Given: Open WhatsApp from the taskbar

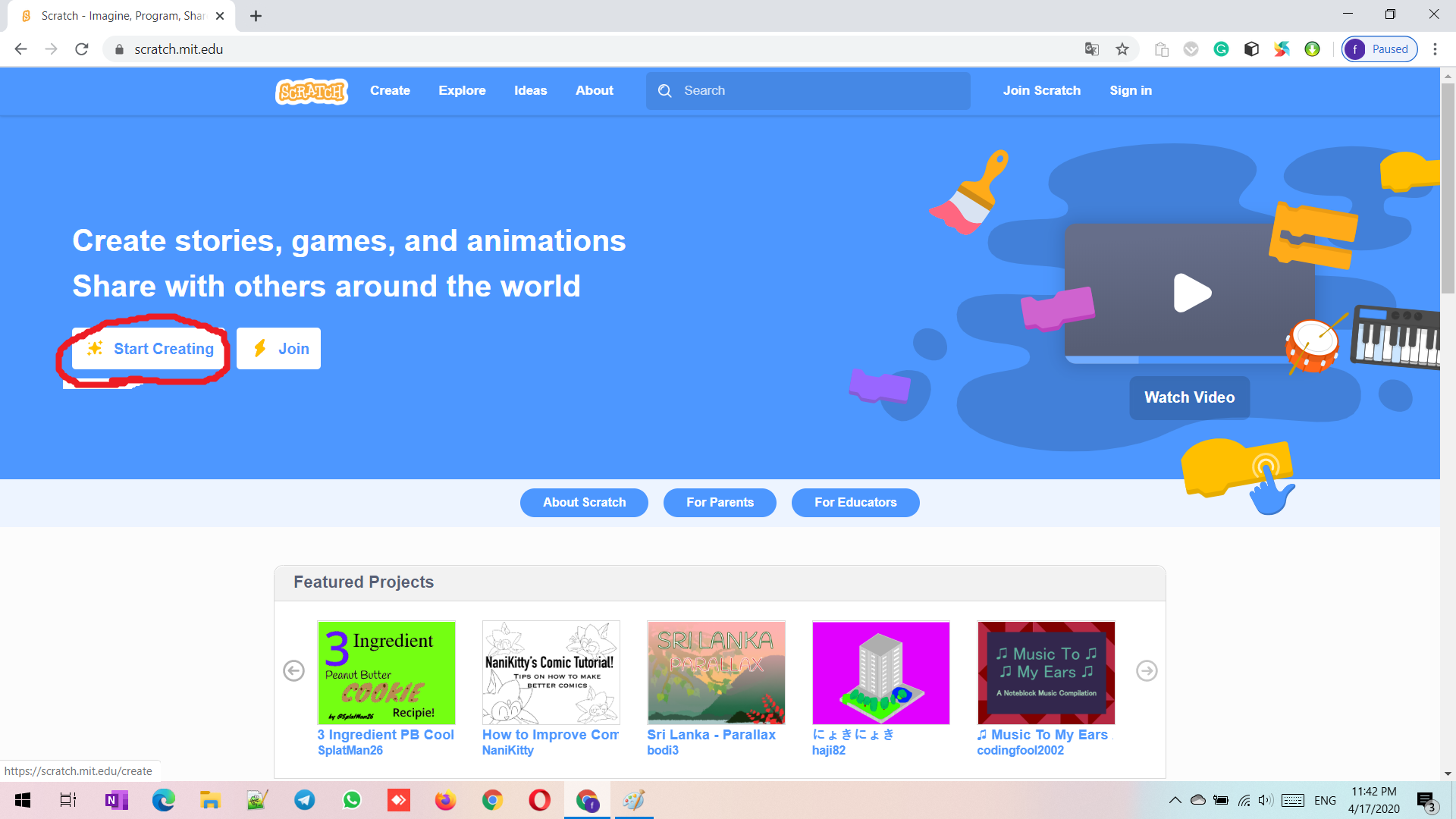Looking at the screenshot, I should 352,800.
